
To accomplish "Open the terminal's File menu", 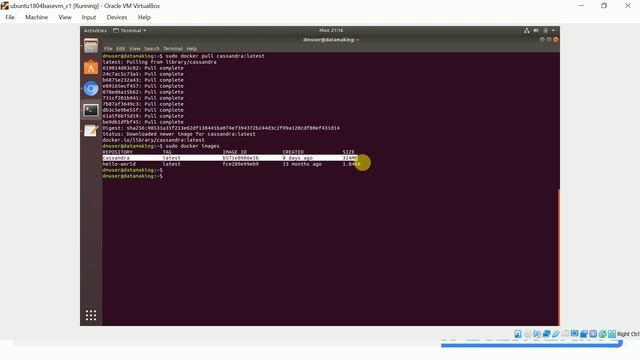I will 108,49.
